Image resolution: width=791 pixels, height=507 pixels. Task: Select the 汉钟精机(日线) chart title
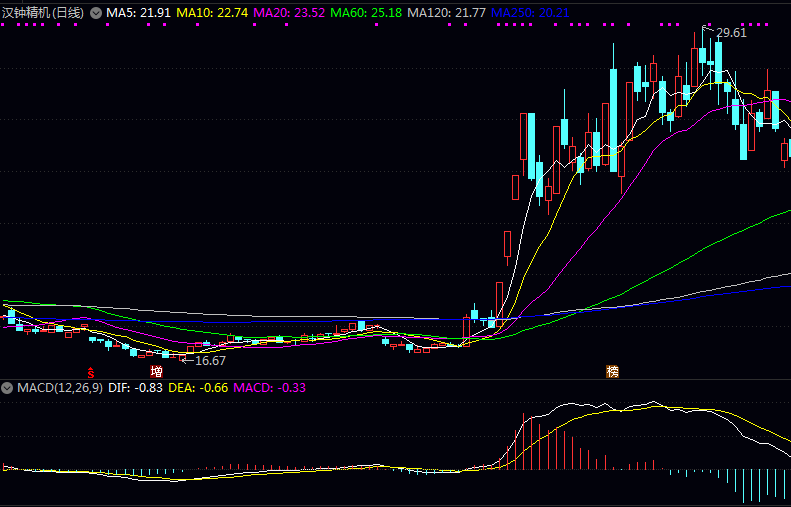pos(43,13)
